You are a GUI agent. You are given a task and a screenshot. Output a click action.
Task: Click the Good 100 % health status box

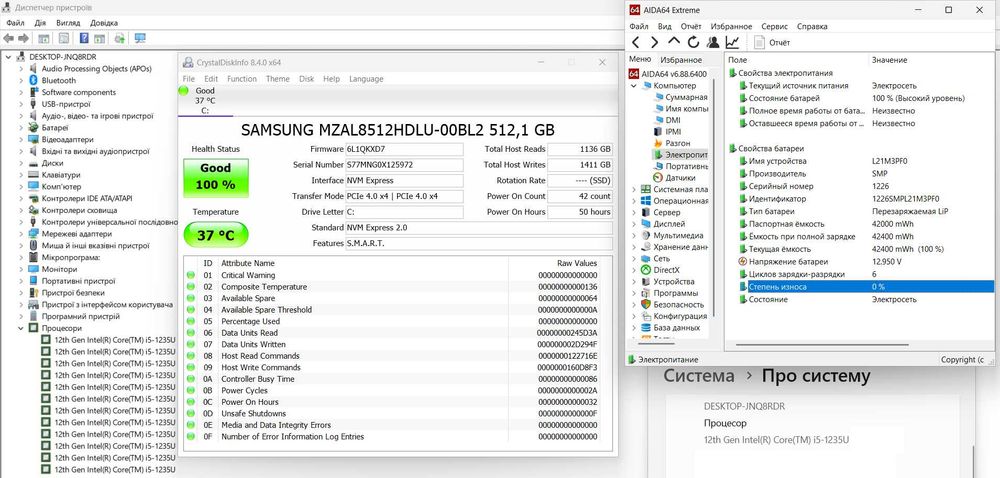point(216,177)
